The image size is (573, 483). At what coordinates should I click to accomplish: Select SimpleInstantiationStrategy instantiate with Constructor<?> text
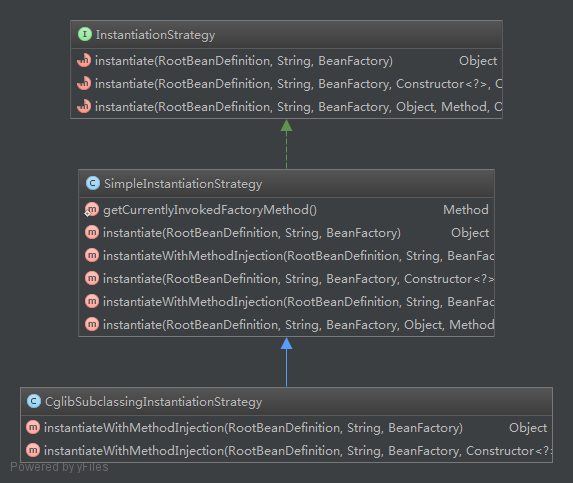[x=298, y=279]
